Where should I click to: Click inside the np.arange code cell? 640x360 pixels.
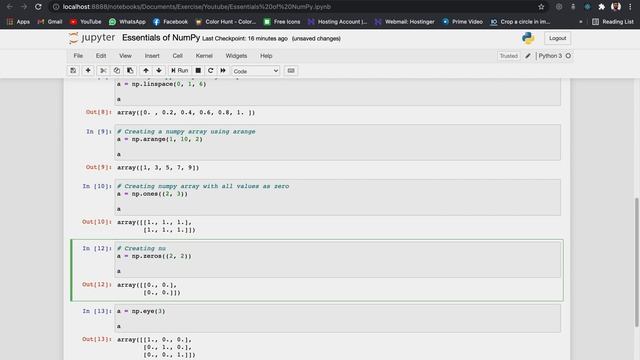pyautogui.click(x=338, y=142)
